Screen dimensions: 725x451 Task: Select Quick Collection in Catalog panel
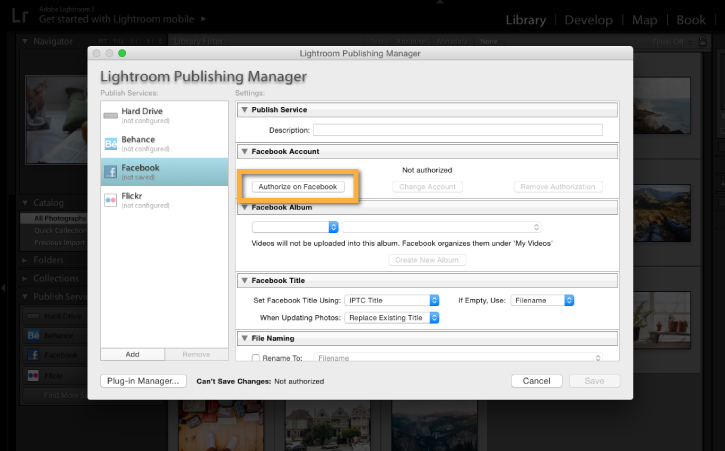pos(60,230)
